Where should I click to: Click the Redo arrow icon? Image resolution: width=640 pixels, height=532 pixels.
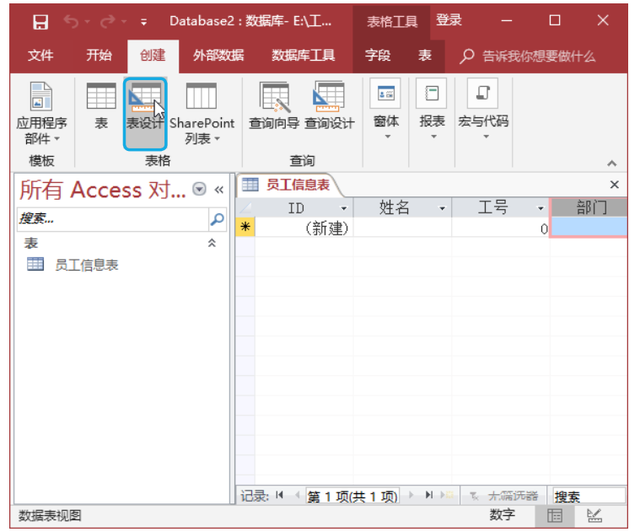click(x=108, y=21)
